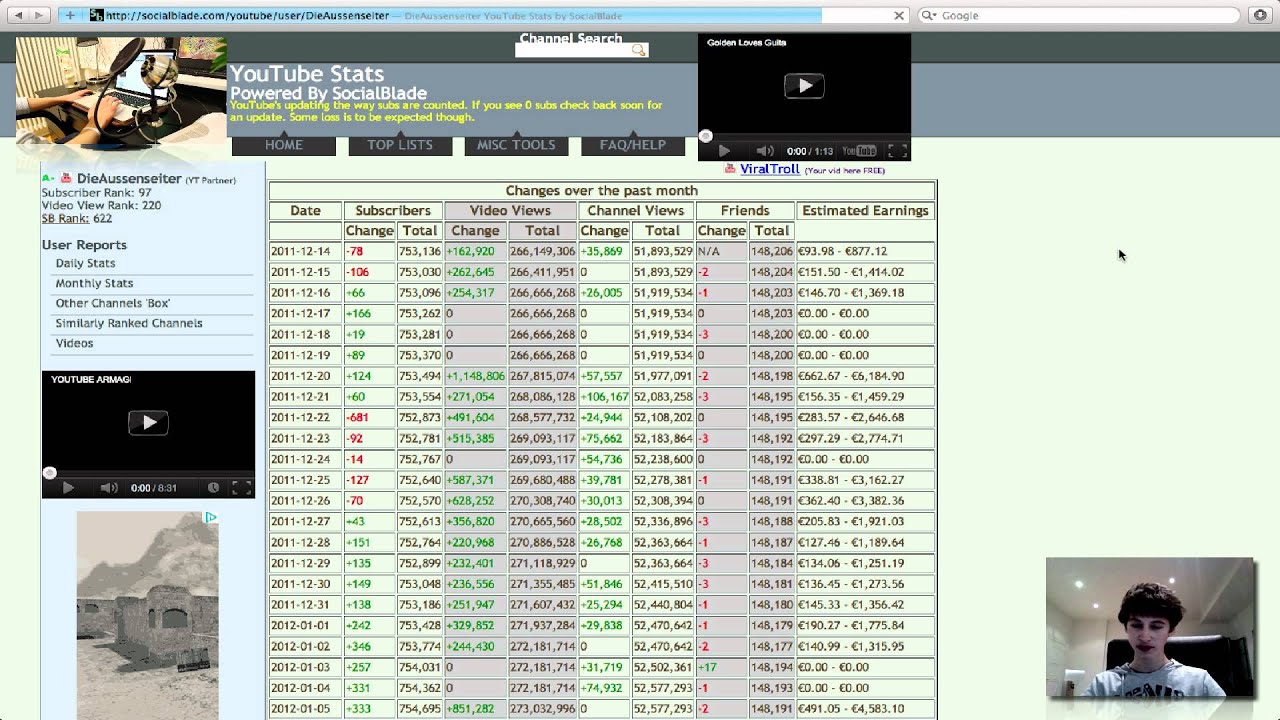The width and height of the screenshot is (1280, 720).
Task: Click the +106,167 channel views change
Action: 604,397
